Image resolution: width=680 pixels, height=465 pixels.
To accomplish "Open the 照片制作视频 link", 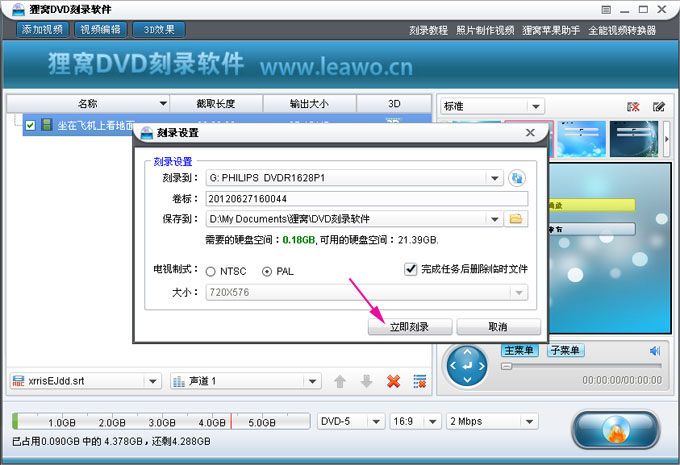I will pos(485,30).
